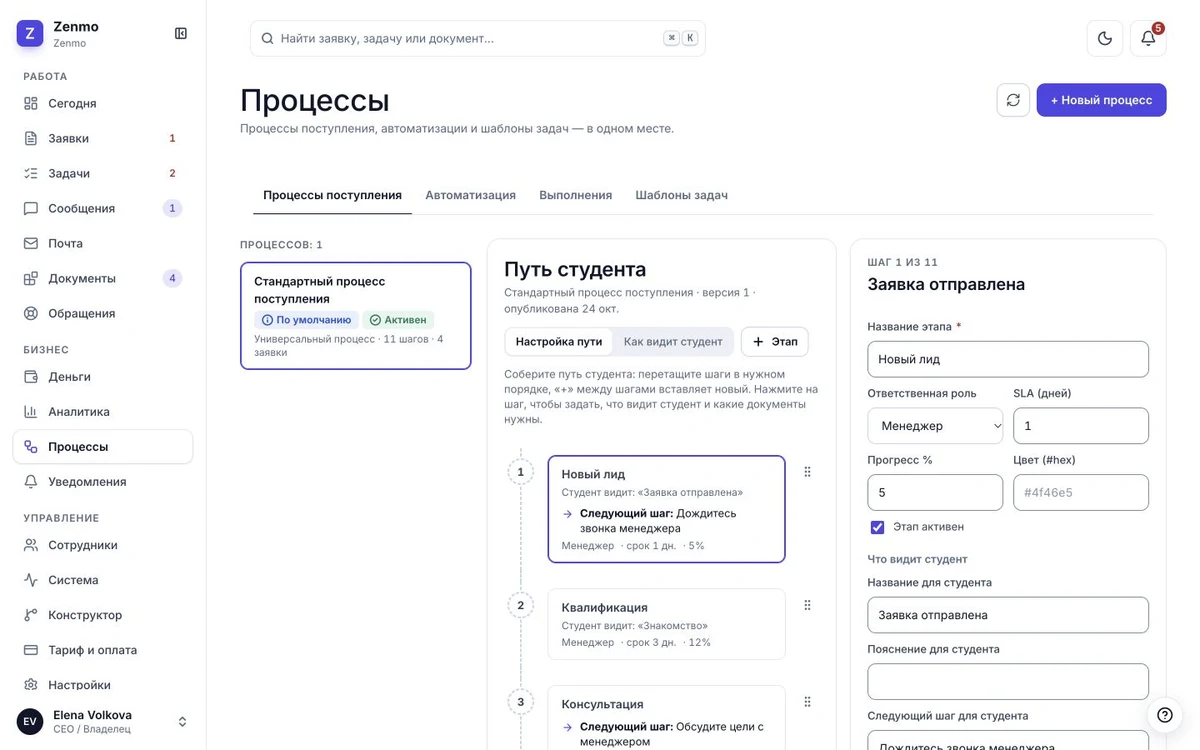Collapse the sidebar with the panel icon
The height and width of the screenshot is (750, 1200).
tap(181, 34)
